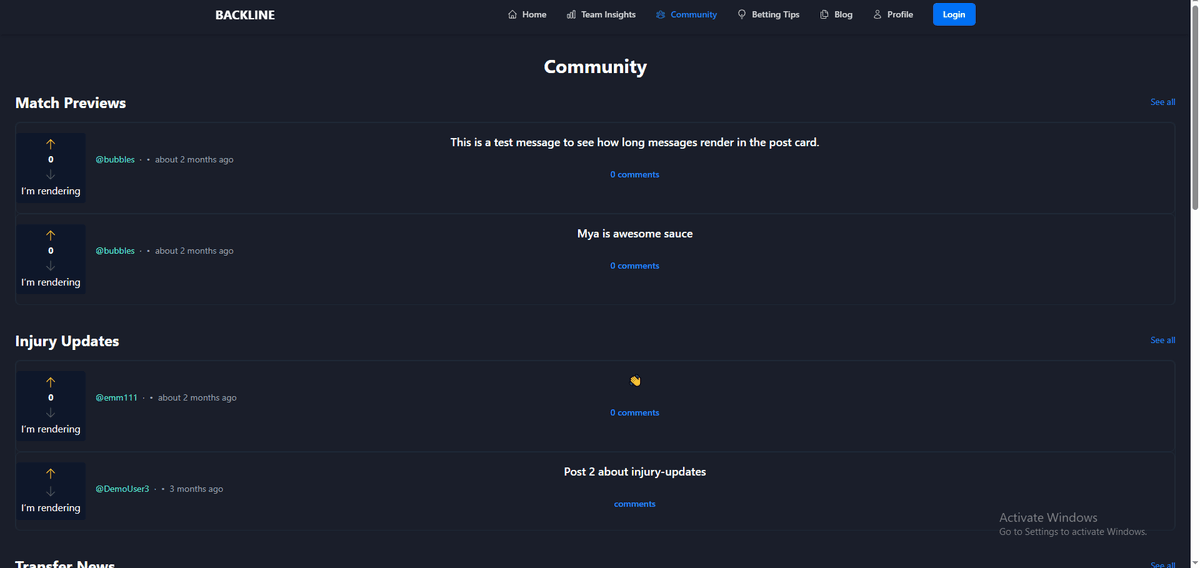See all Match Previews posts

coord(1162,102)
